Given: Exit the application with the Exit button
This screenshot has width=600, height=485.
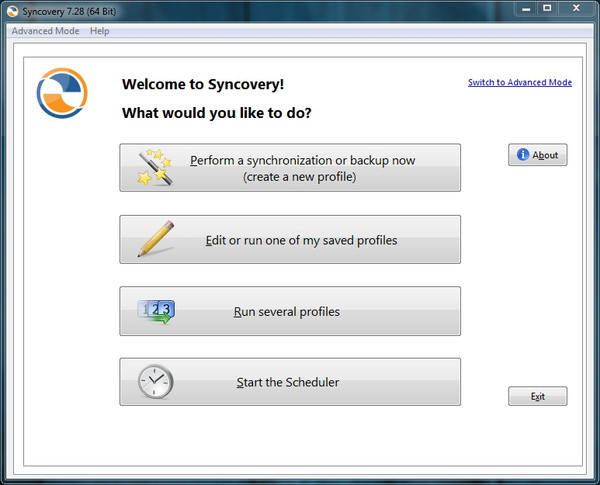Looking at the screenshot, I should (538, 396).
